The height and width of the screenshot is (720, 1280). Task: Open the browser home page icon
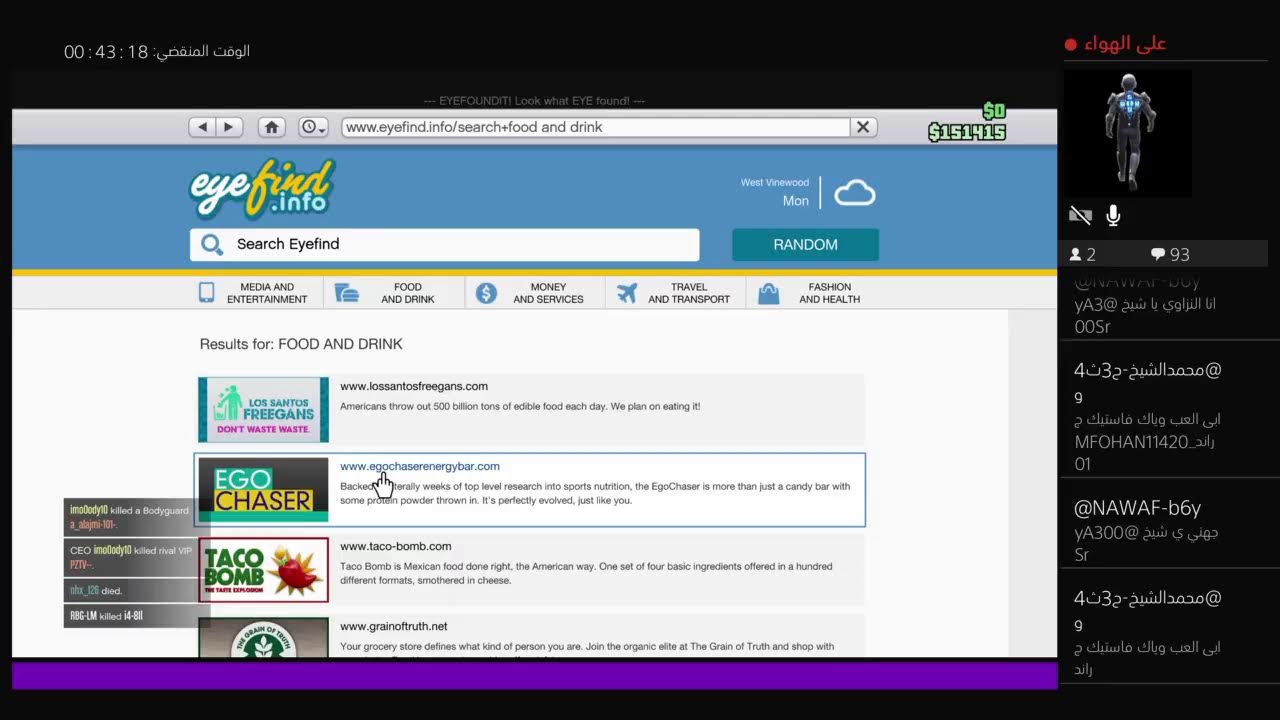pos(272,127)
